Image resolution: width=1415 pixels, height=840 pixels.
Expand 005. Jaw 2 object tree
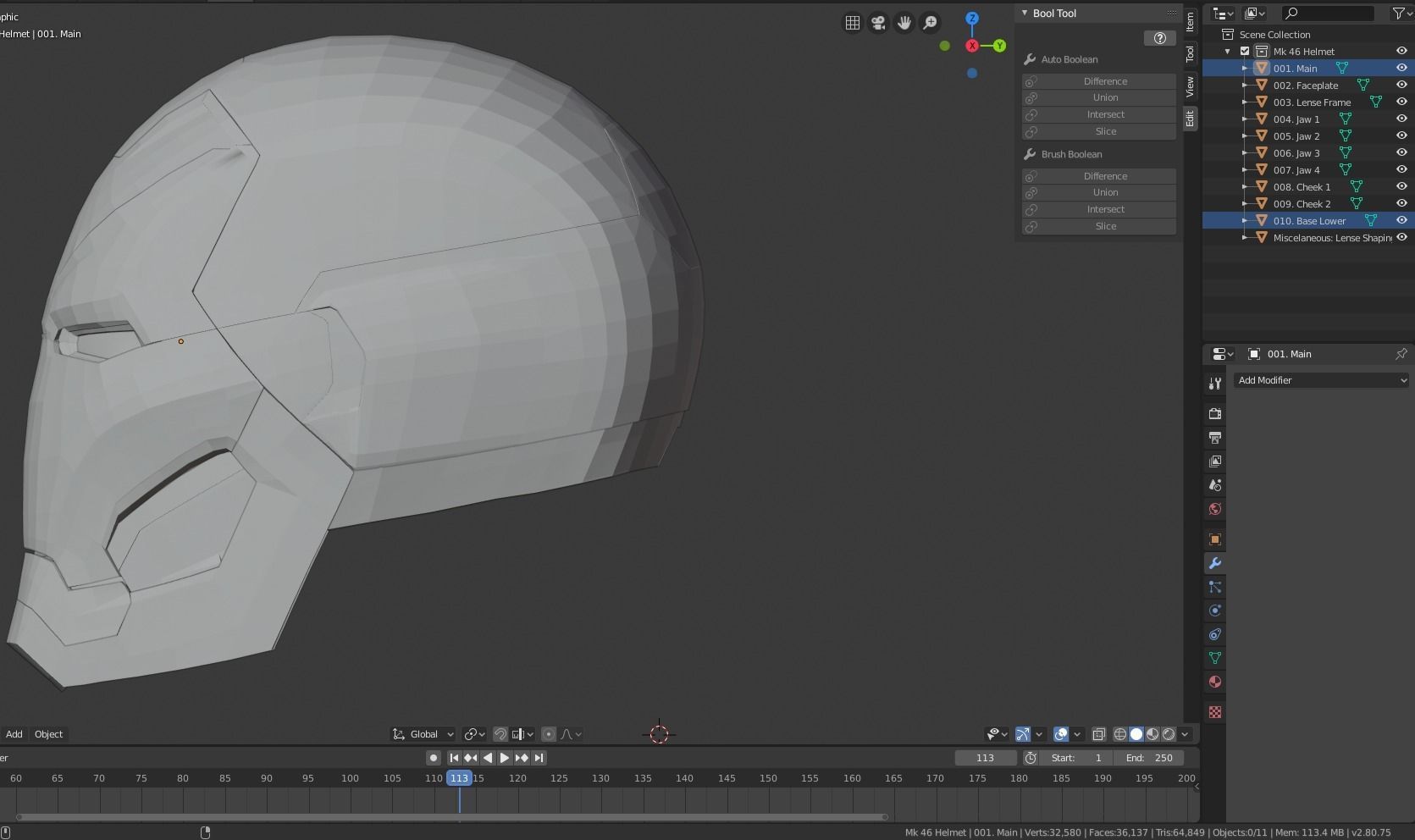(x=1245, y=136)
